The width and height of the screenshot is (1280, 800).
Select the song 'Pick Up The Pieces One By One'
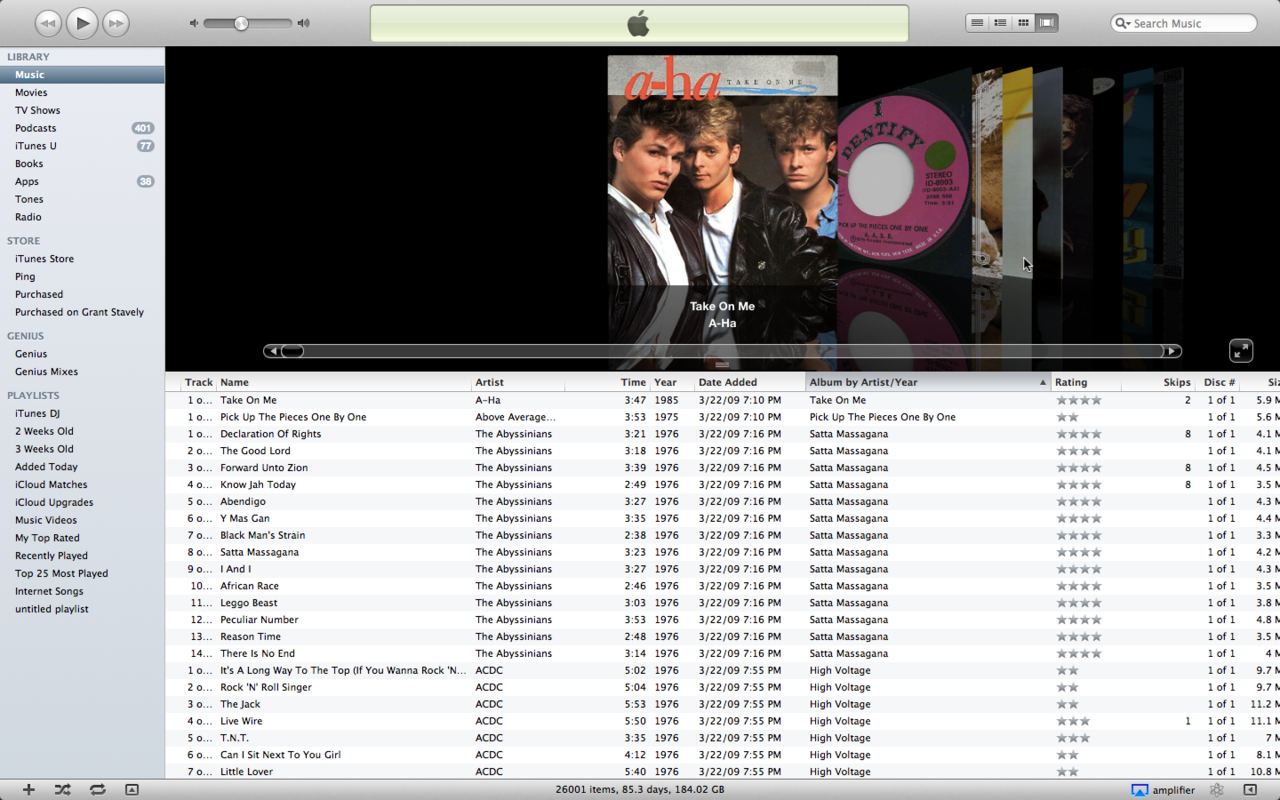point(293,417)
